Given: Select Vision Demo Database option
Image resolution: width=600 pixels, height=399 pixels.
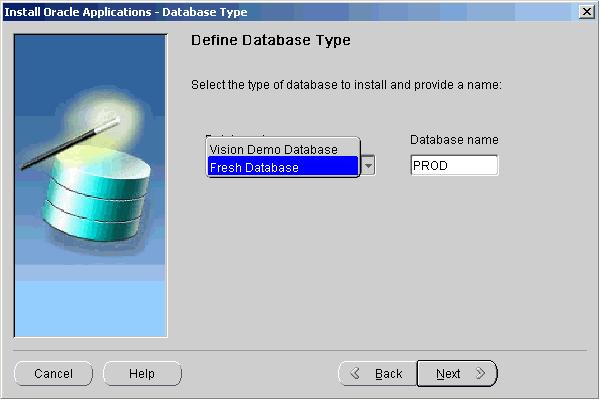Looking at the screenshot, I should point(283,149).
